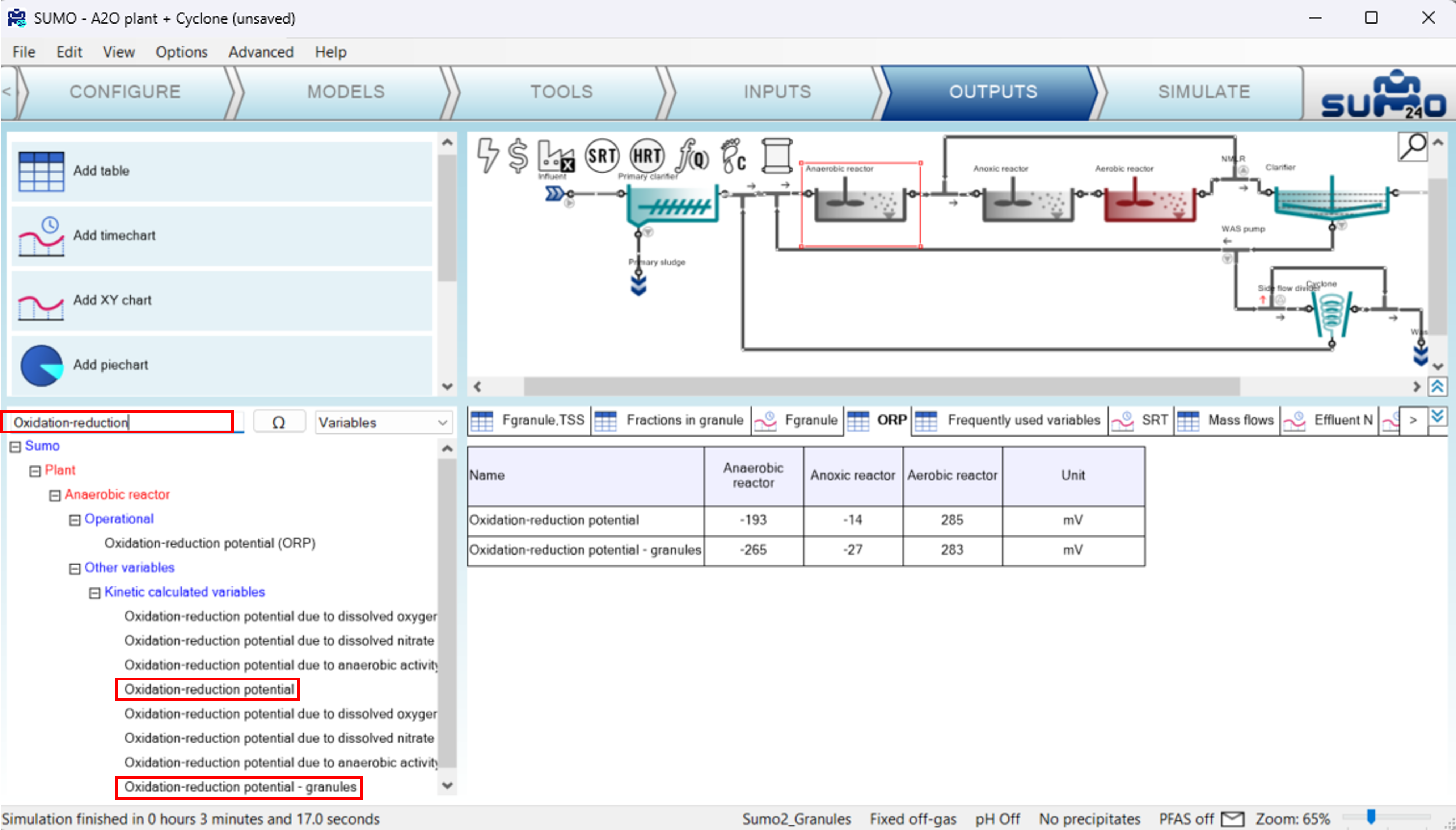
Task: Click the f(Q) flow function icon
Action: tap(692, 155)
